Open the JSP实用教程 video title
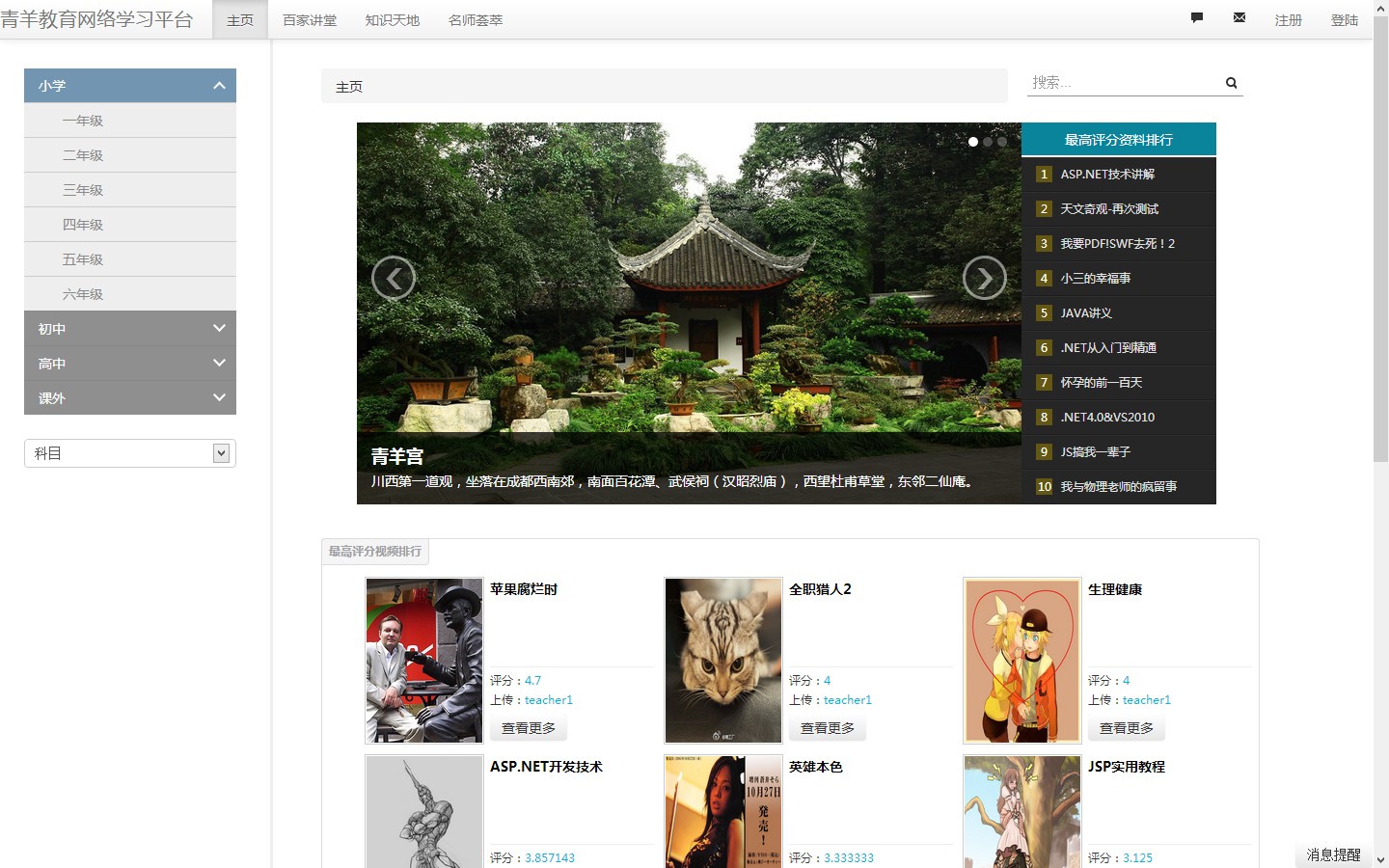Screen dimensions: 1389x868 coord(1127,767)
